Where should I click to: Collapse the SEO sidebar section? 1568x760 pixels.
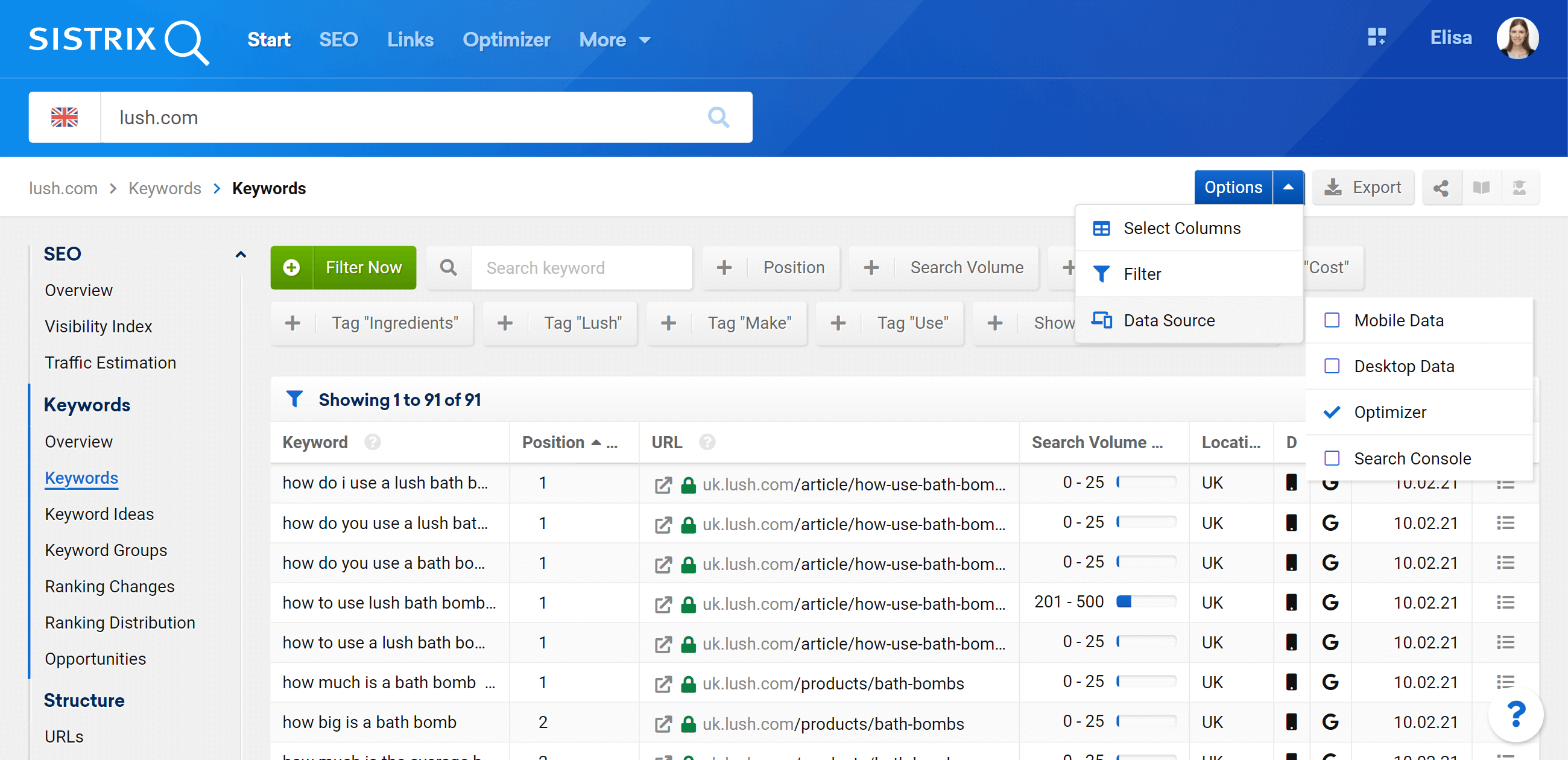coord(241,254)
